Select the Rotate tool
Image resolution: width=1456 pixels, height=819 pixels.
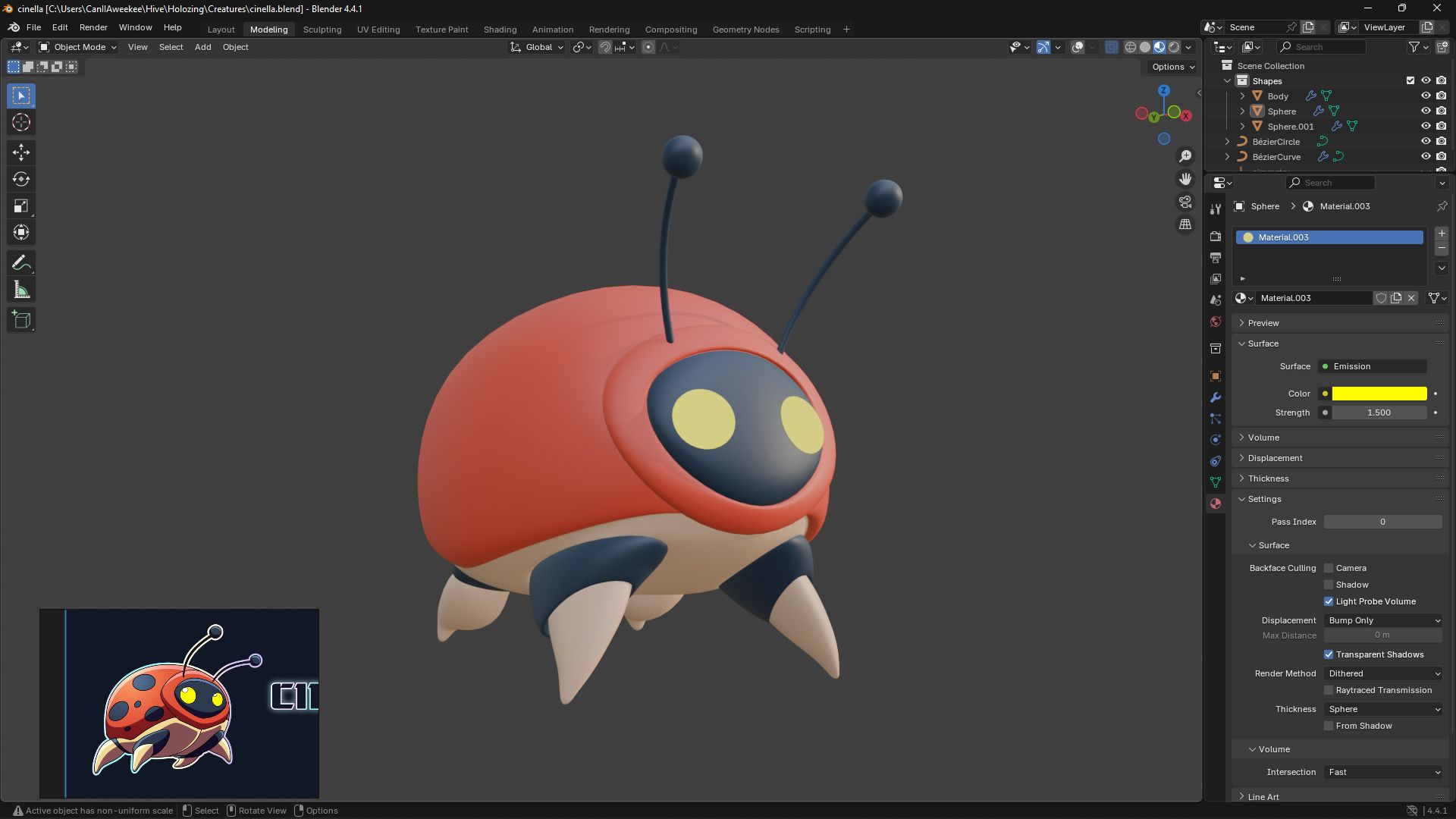(21, 179)
